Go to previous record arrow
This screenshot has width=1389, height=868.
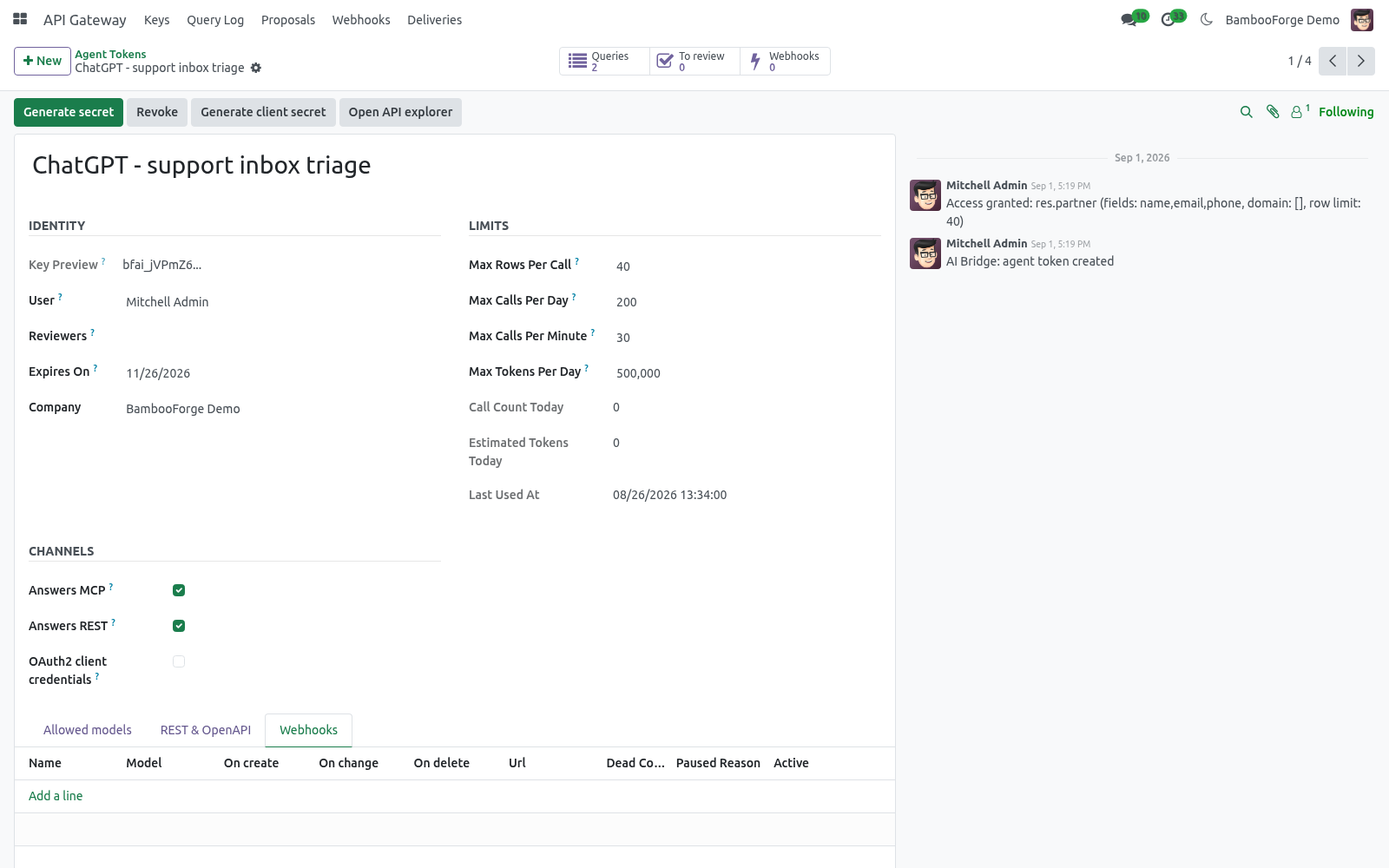[x=1333, y=61]
